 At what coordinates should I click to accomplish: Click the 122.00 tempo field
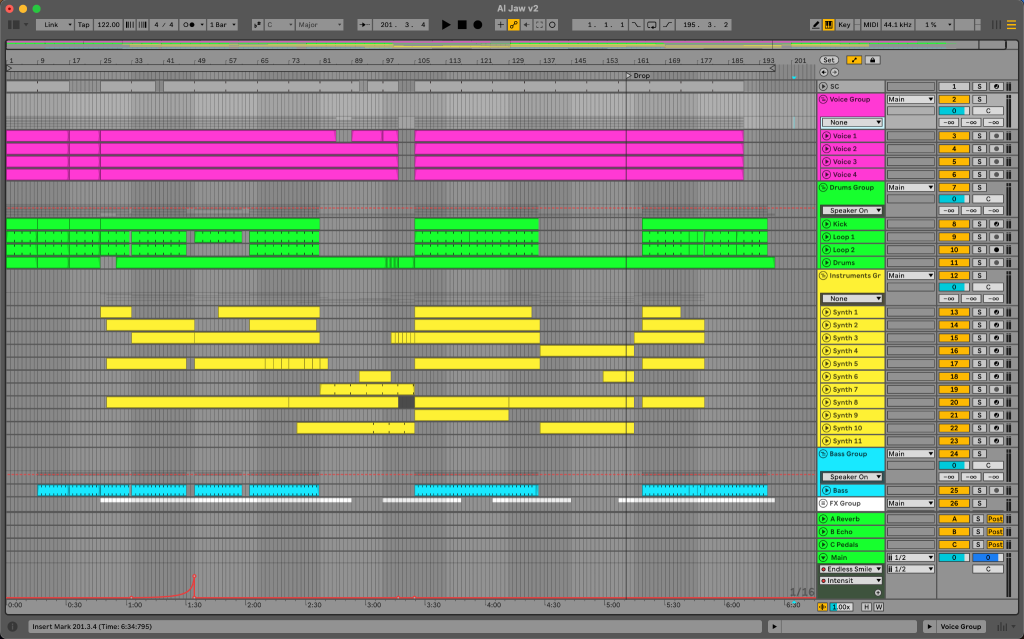[x=108, y=25]
